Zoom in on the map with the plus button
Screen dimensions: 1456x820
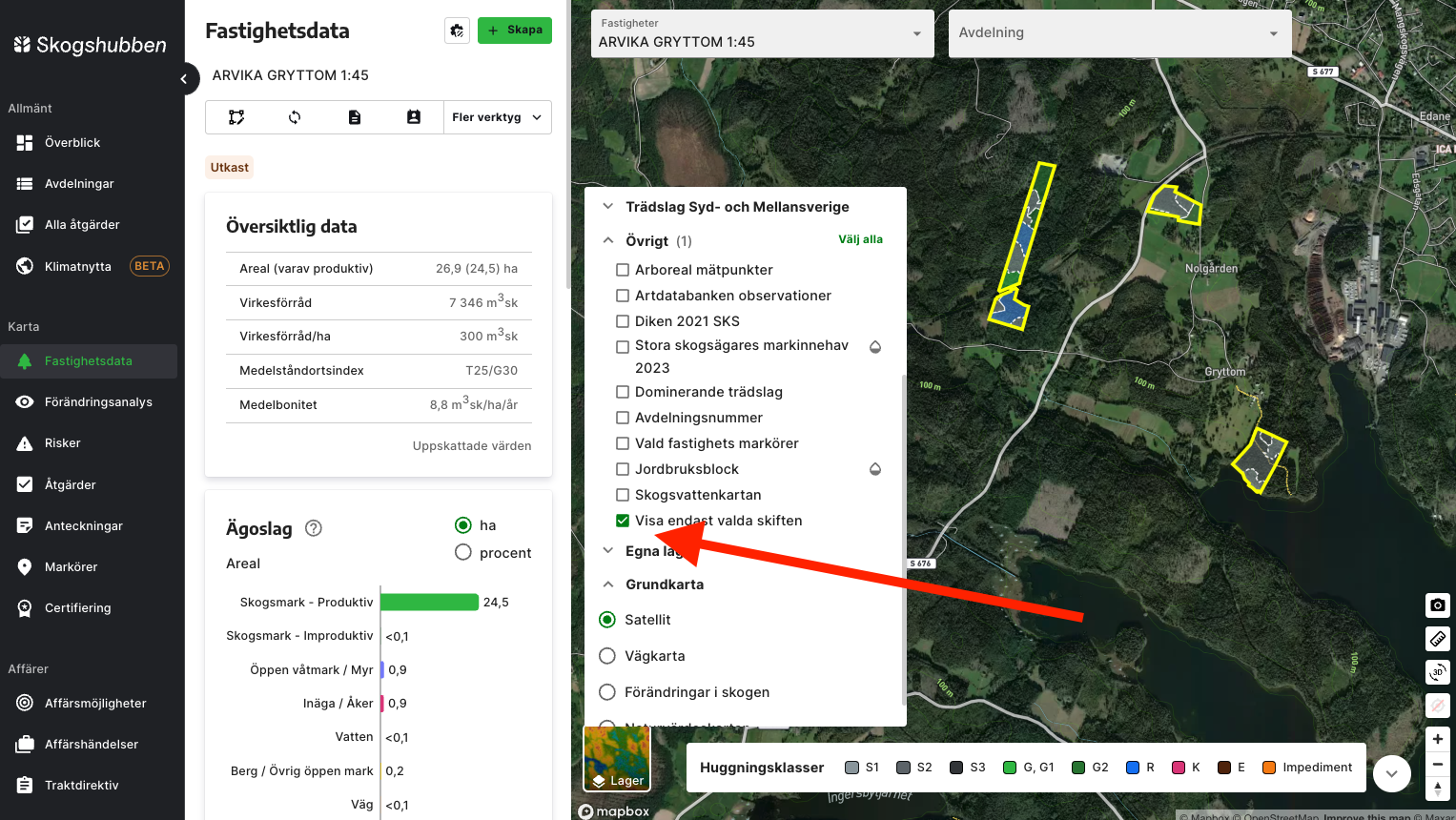(1438, 739)
